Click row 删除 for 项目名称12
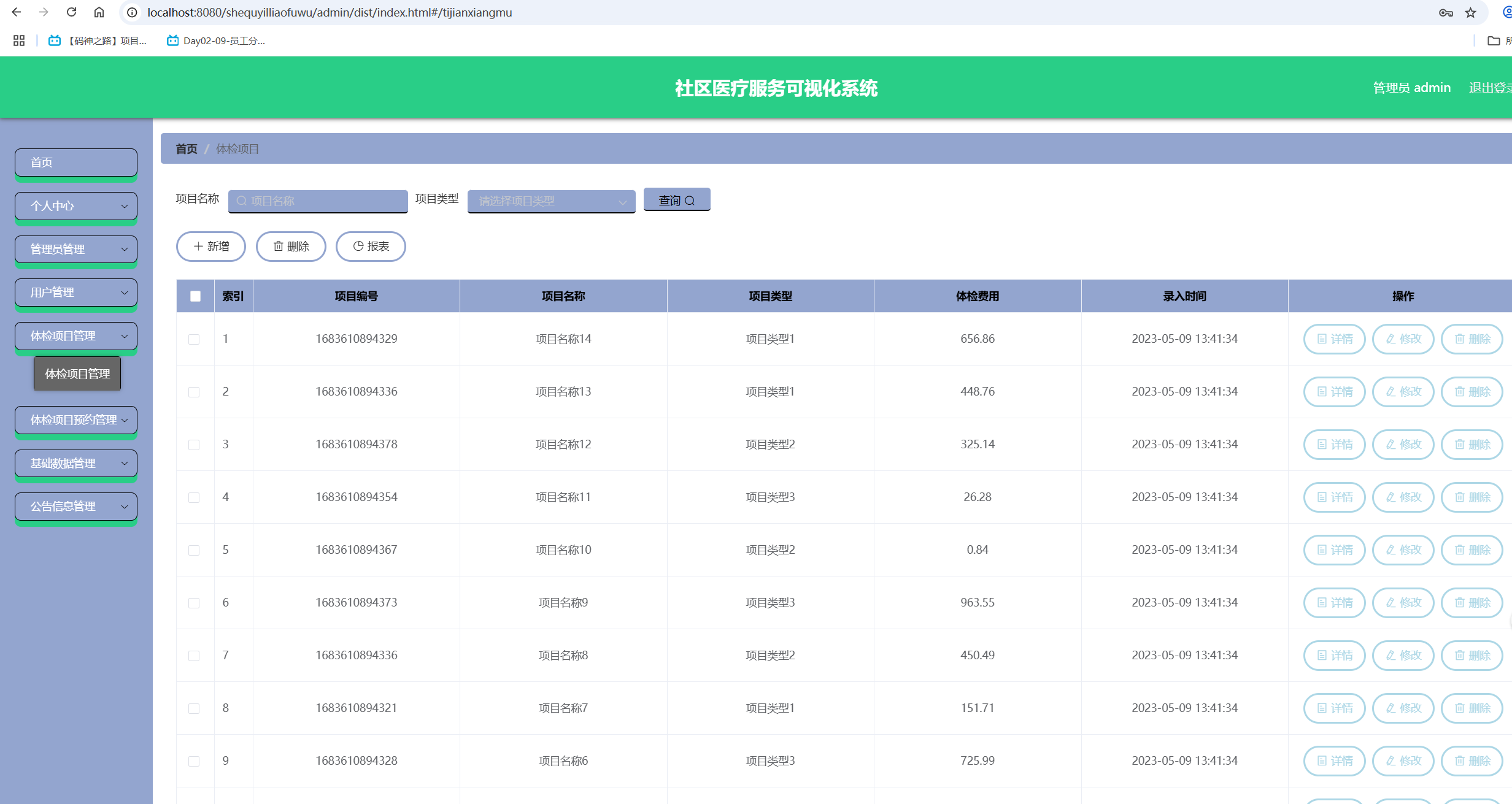 (x=1472, y=445)
